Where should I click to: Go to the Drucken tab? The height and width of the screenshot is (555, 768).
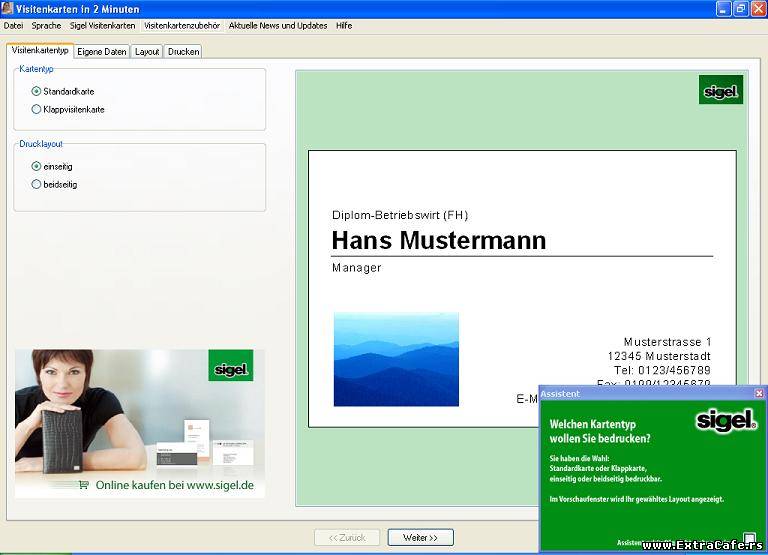[183, 51]
